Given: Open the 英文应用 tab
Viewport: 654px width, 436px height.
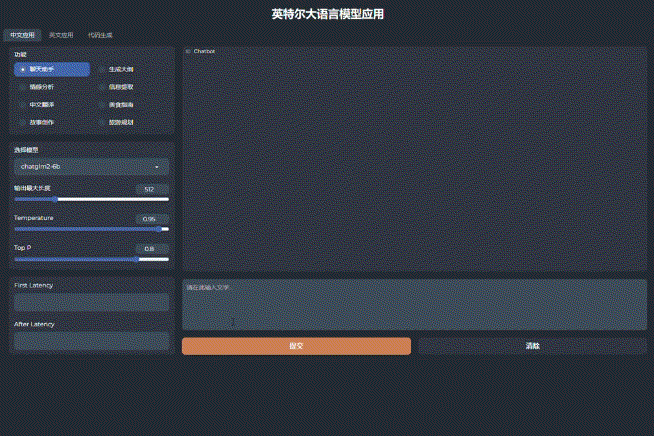Looking at the screenshot, I should (x=61, y=35).
